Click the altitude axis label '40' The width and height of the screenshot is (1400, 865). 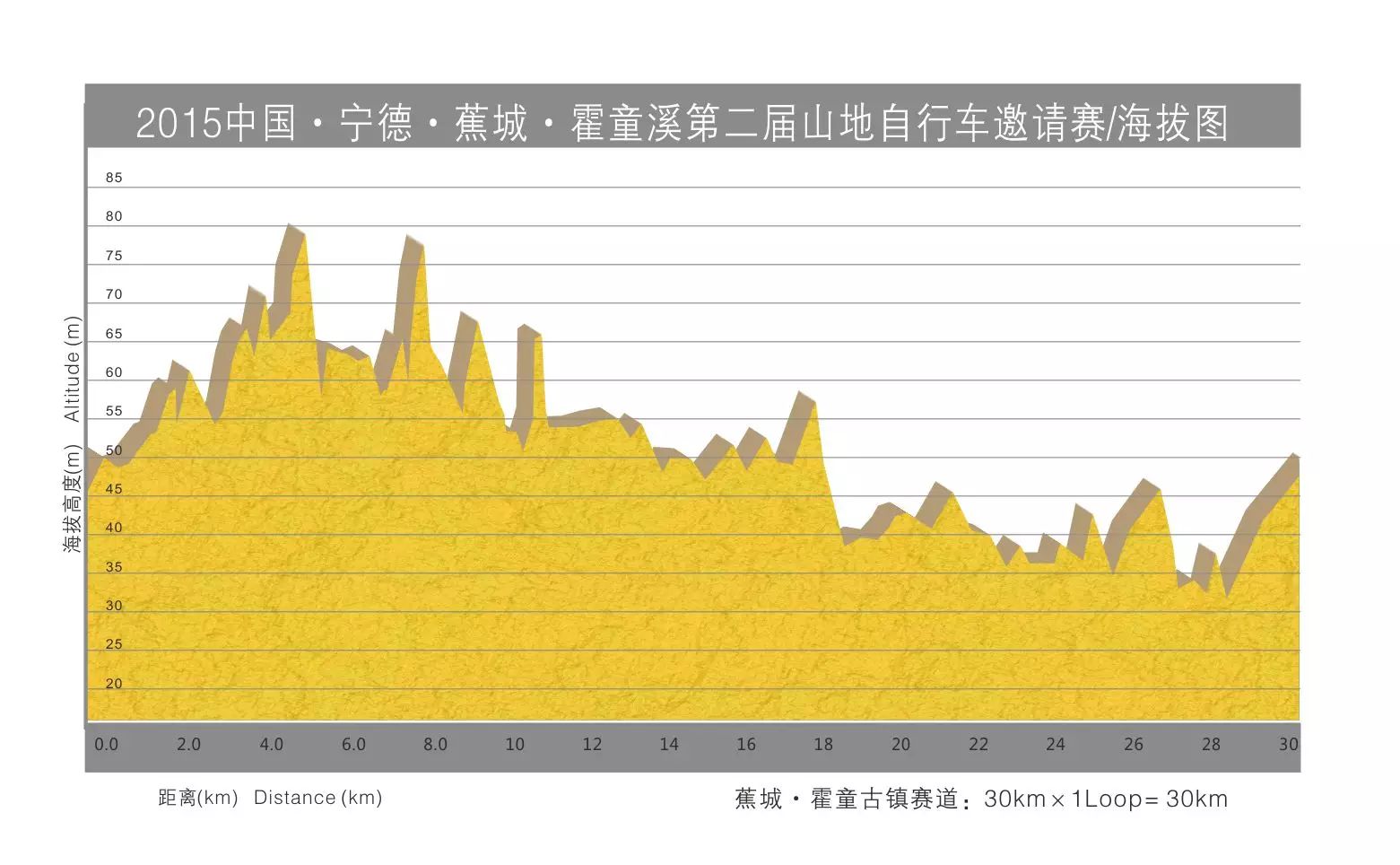pyautogui.click(x=114, y=528)
